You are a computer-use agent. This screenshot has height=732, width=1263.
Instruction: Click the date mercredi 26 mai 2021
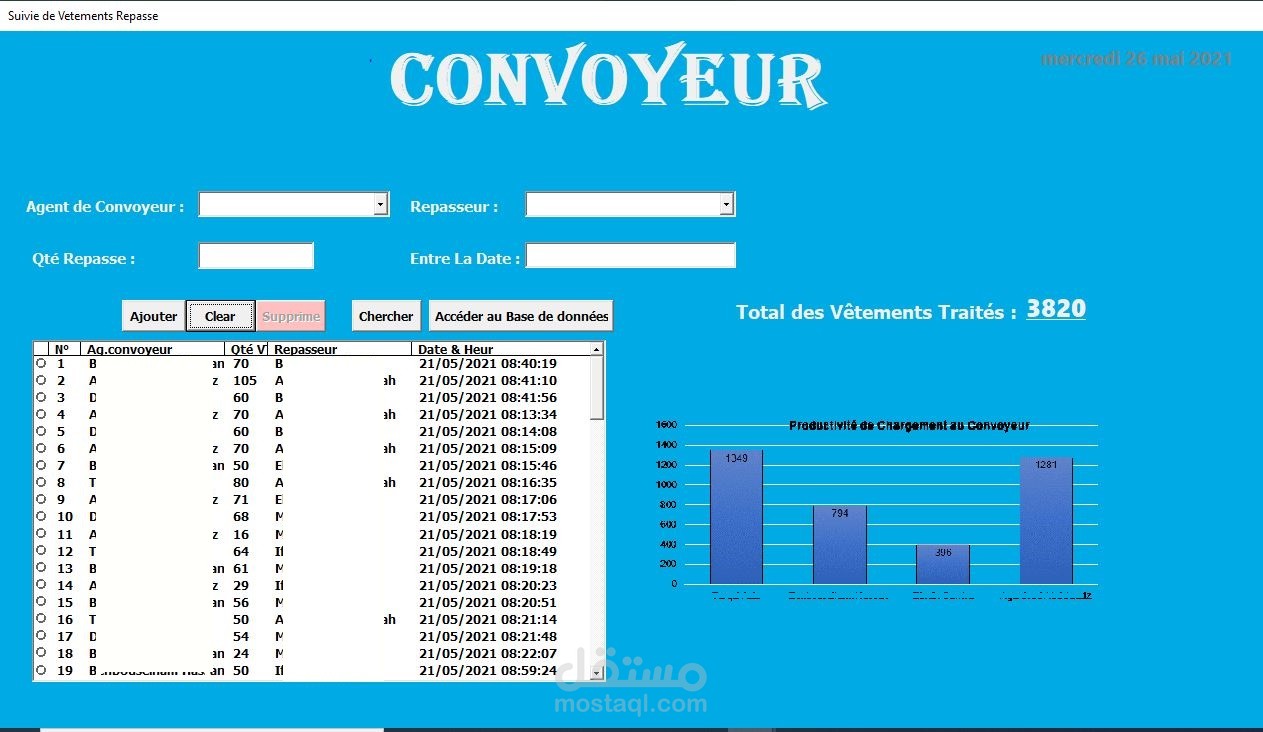click(x=1137, y=59)
